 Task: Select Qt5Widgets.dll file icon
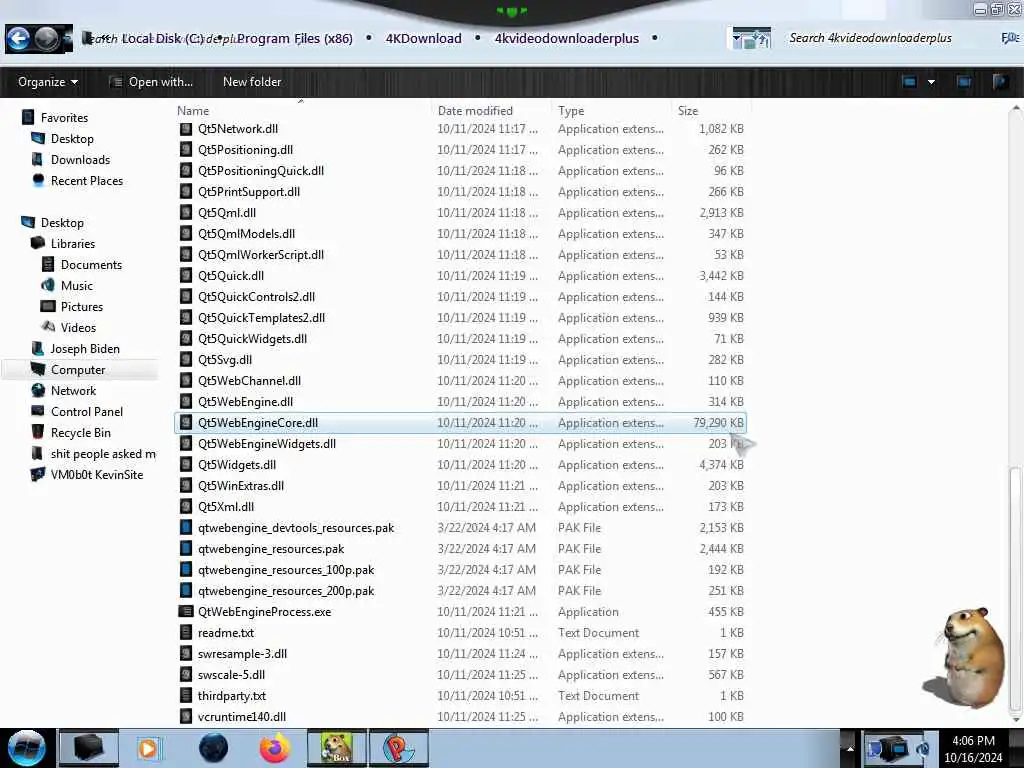click(186, 465)
